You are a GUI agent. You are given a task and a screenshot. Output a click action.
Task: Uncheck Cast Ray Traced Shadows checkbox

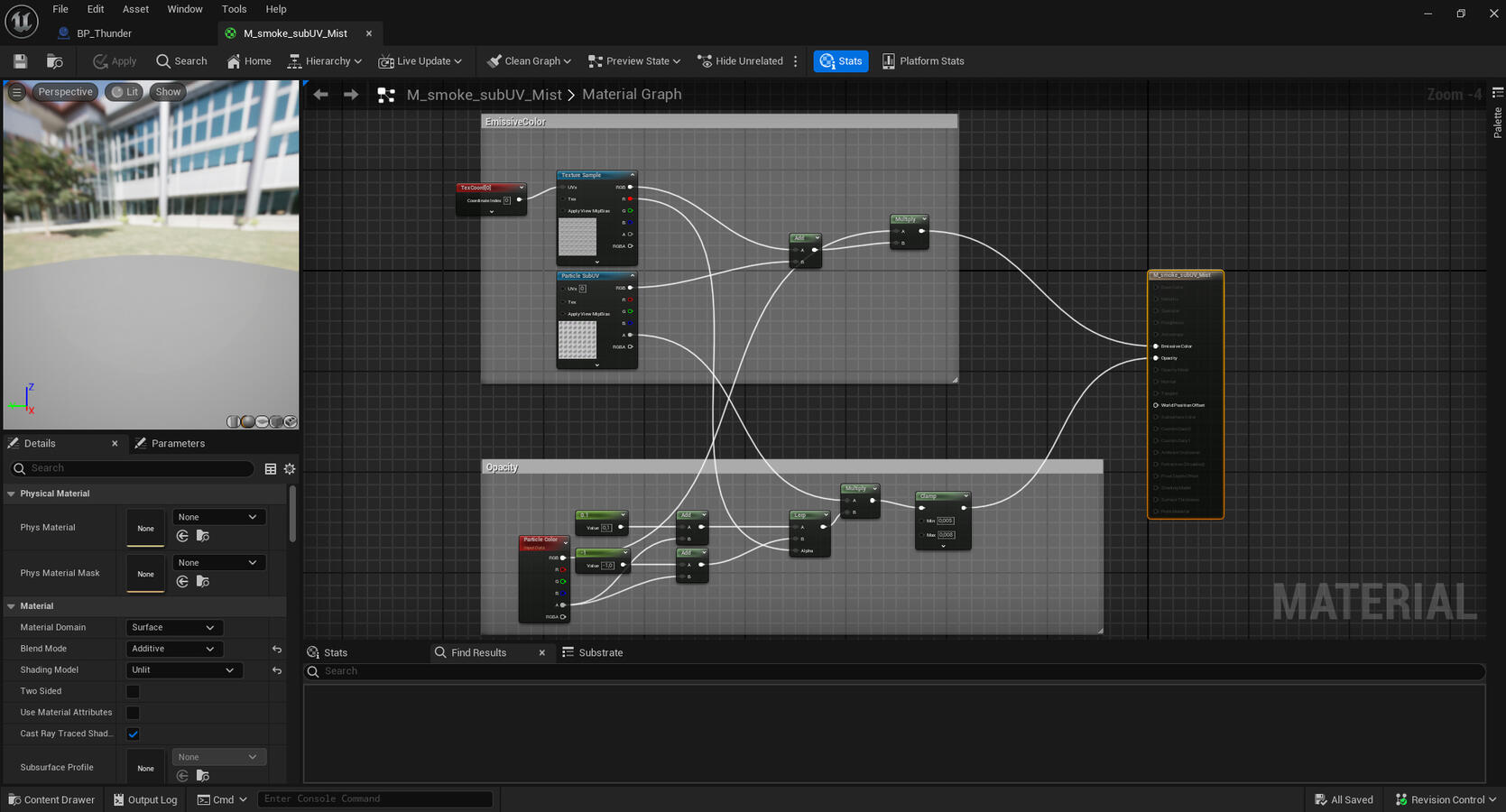tap(133, 734)
